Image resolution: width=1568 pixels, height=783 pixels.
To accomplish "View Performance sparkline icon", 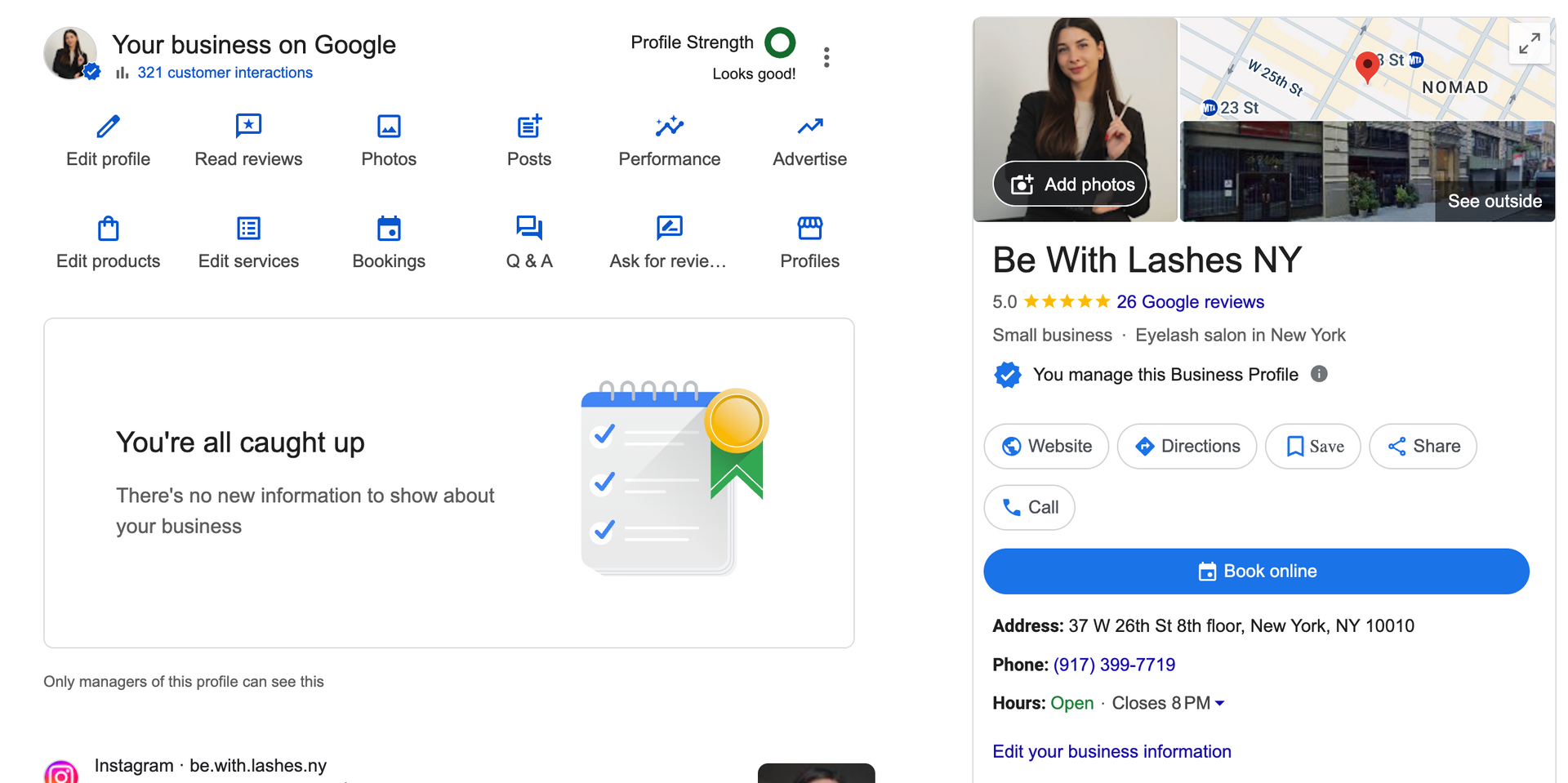I will [x=670, y=127].
